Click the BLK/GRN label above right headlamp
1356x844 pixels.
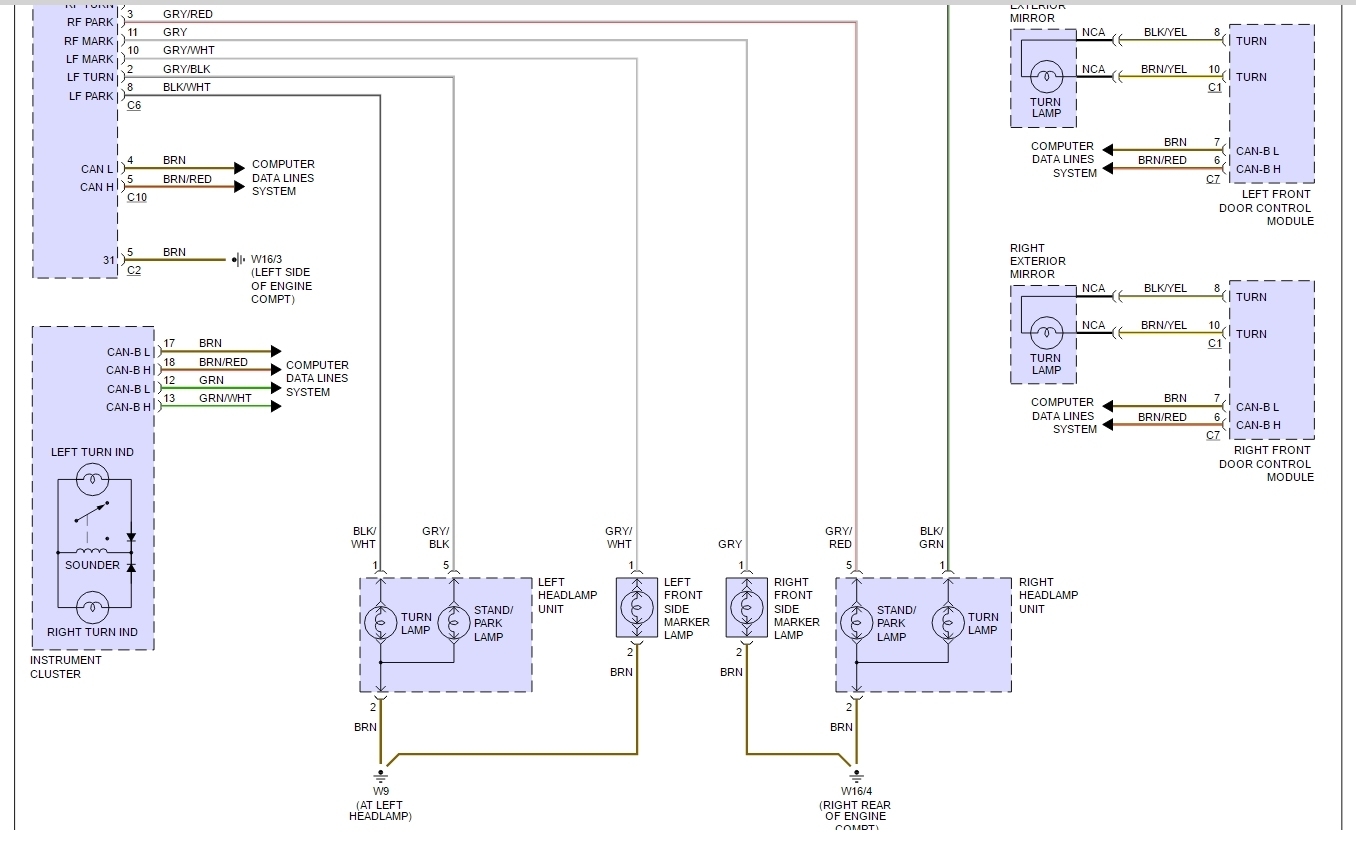pos(931,538)
